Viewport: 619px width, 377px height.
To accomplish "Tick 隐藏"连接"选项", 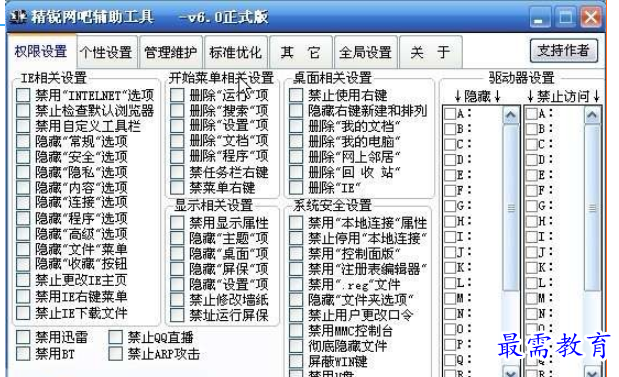I will [x=23, y=203].
